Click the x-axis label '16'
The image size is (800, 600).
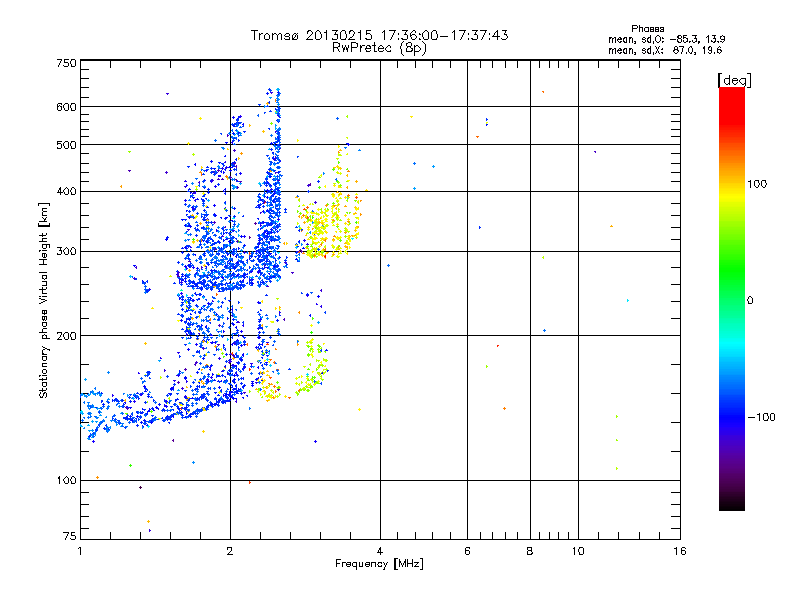[x=680, y=551]
